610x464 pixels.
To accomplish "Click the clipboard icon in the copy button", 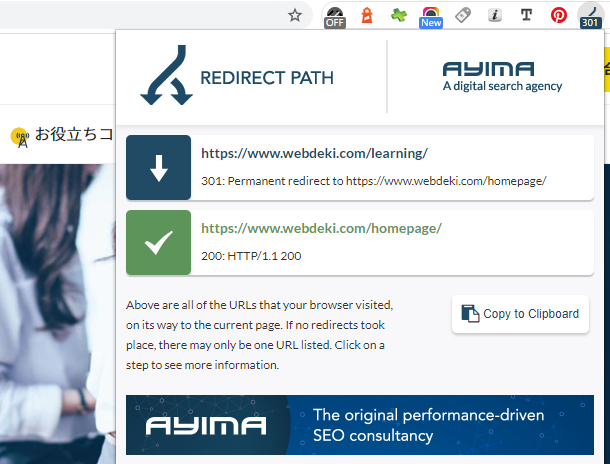I will pos(470,313).
